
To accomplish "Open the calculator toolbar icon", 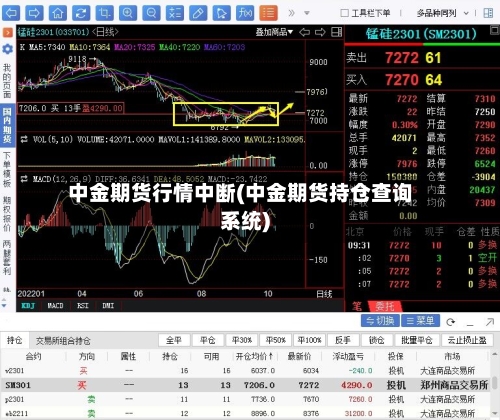I will [174, 13].
